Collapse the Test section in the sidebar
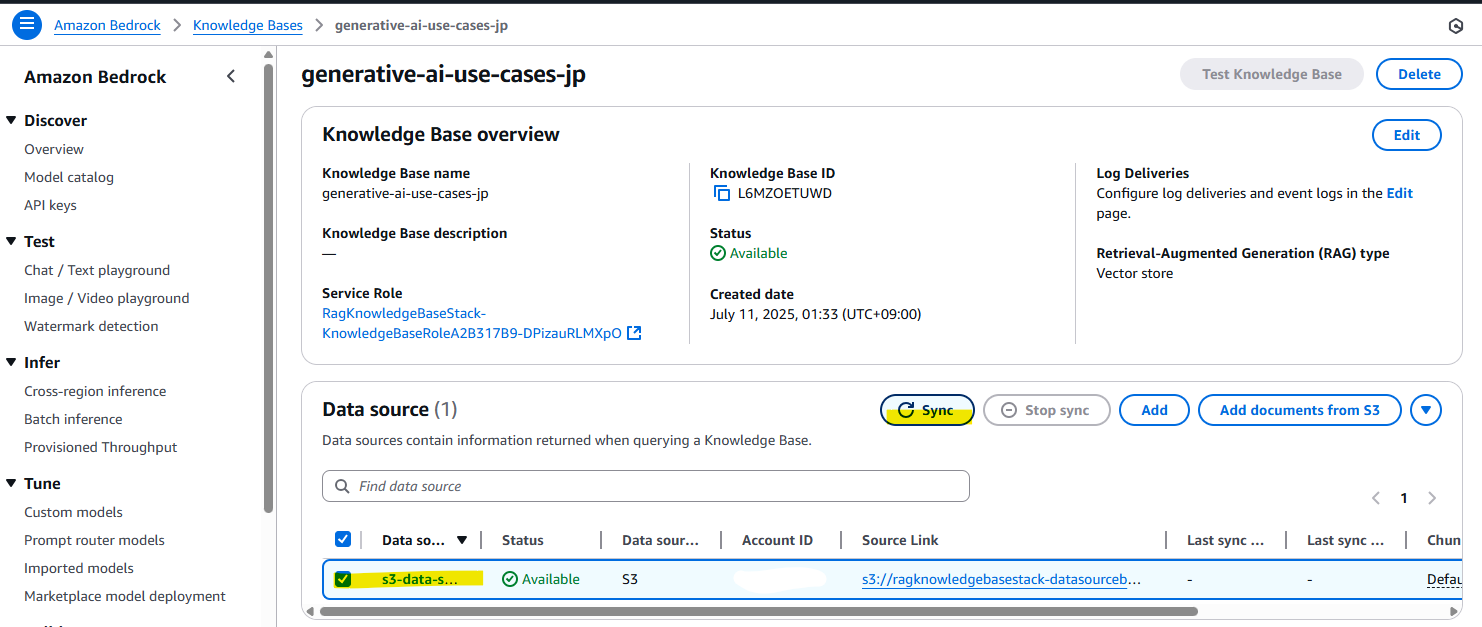1482x627 pixels. click(x=12, y=241)
